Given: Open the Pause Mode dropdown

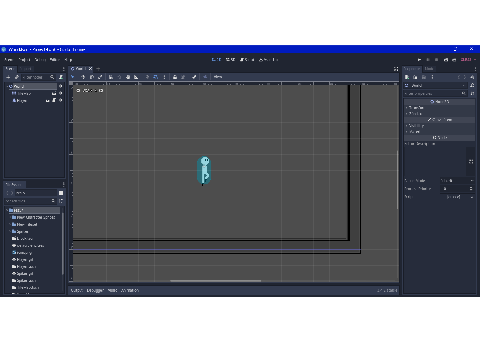Looking at the screenshot, I should [x=457, y=180].
